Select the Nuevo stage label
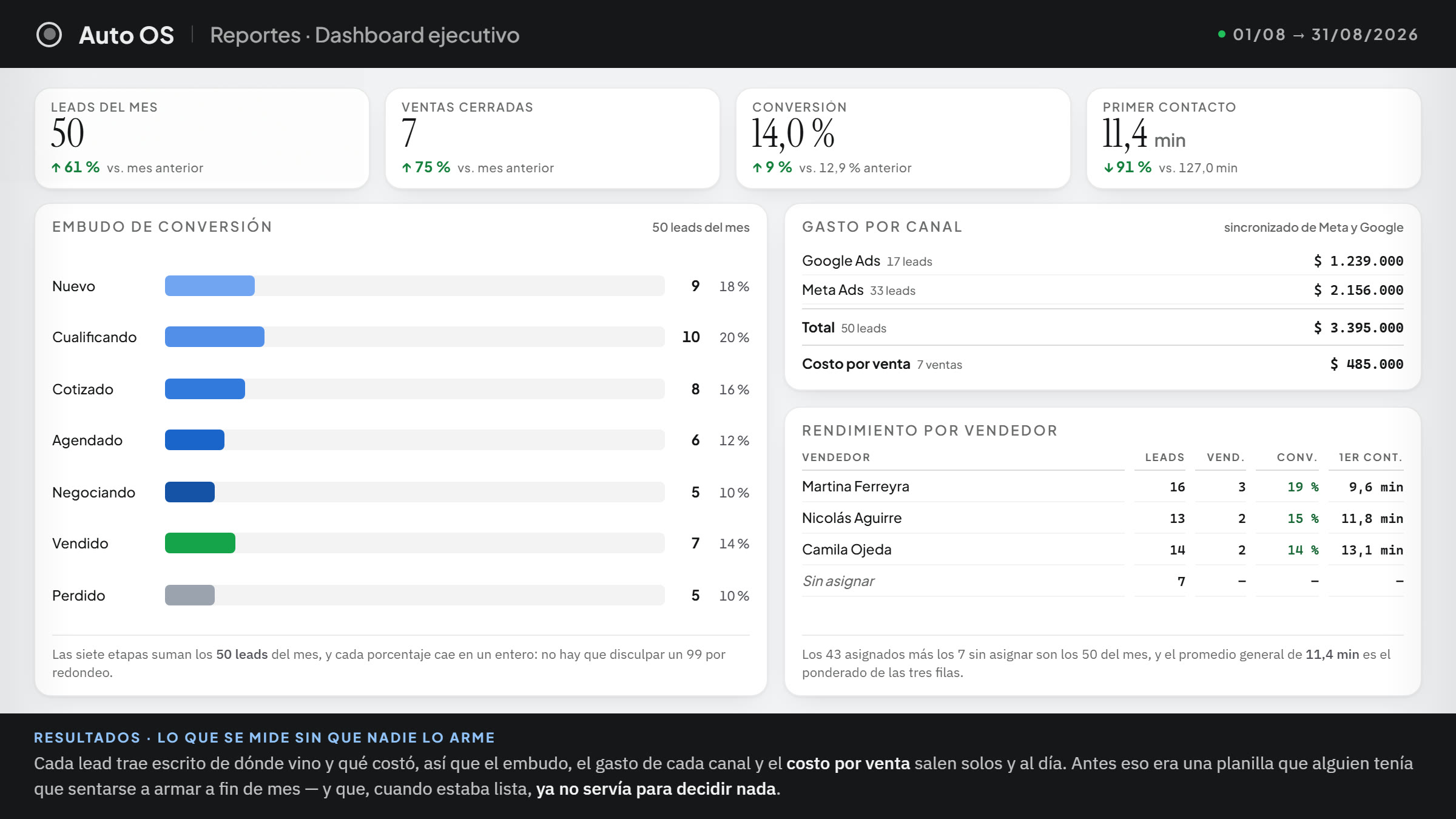Image resolution: width=1456 pixels, height=819 pixels. click(73, 286)
